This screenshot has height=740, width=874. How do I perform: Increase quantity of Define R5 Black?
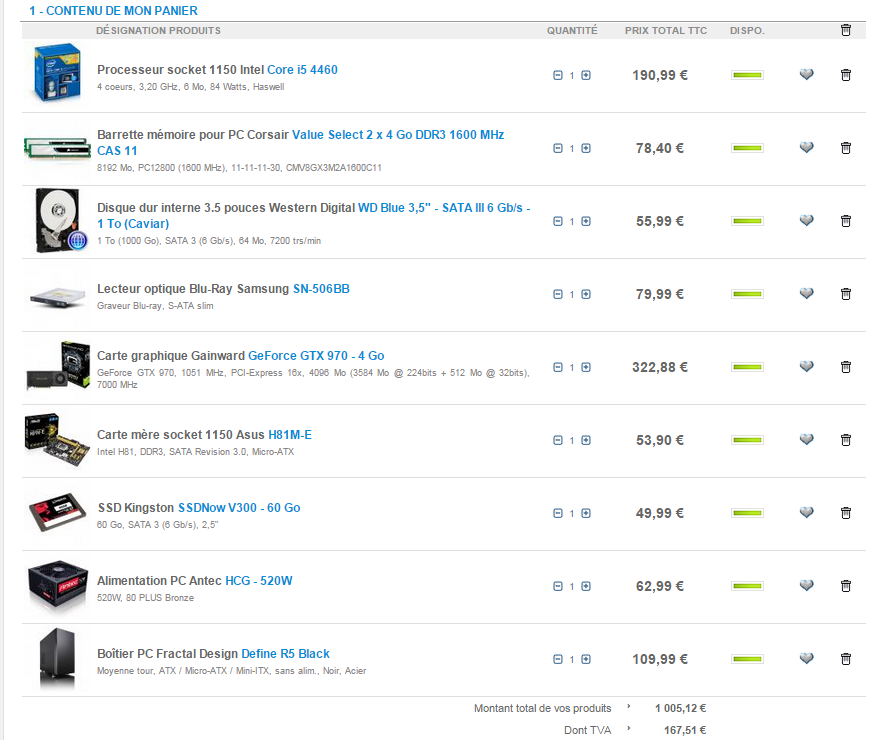586,659
